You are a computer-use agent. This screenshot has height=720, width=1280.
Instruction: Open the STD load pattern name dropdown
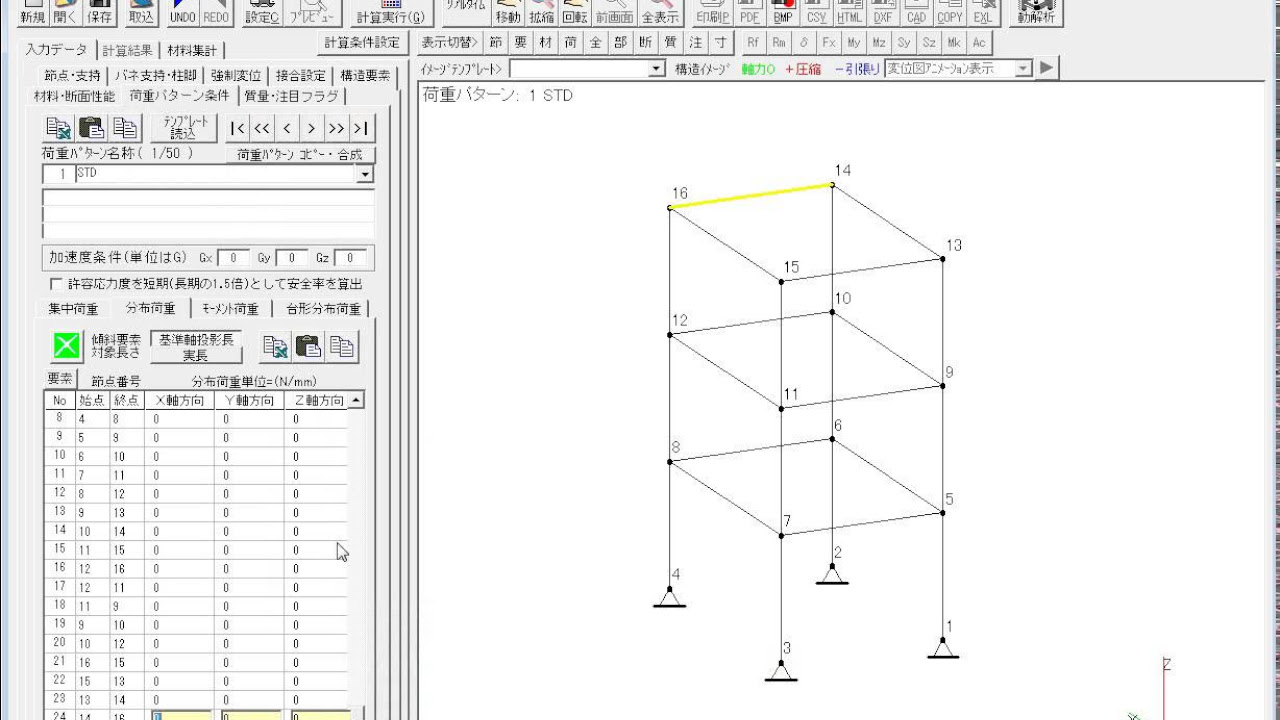(x=365, y=174)
